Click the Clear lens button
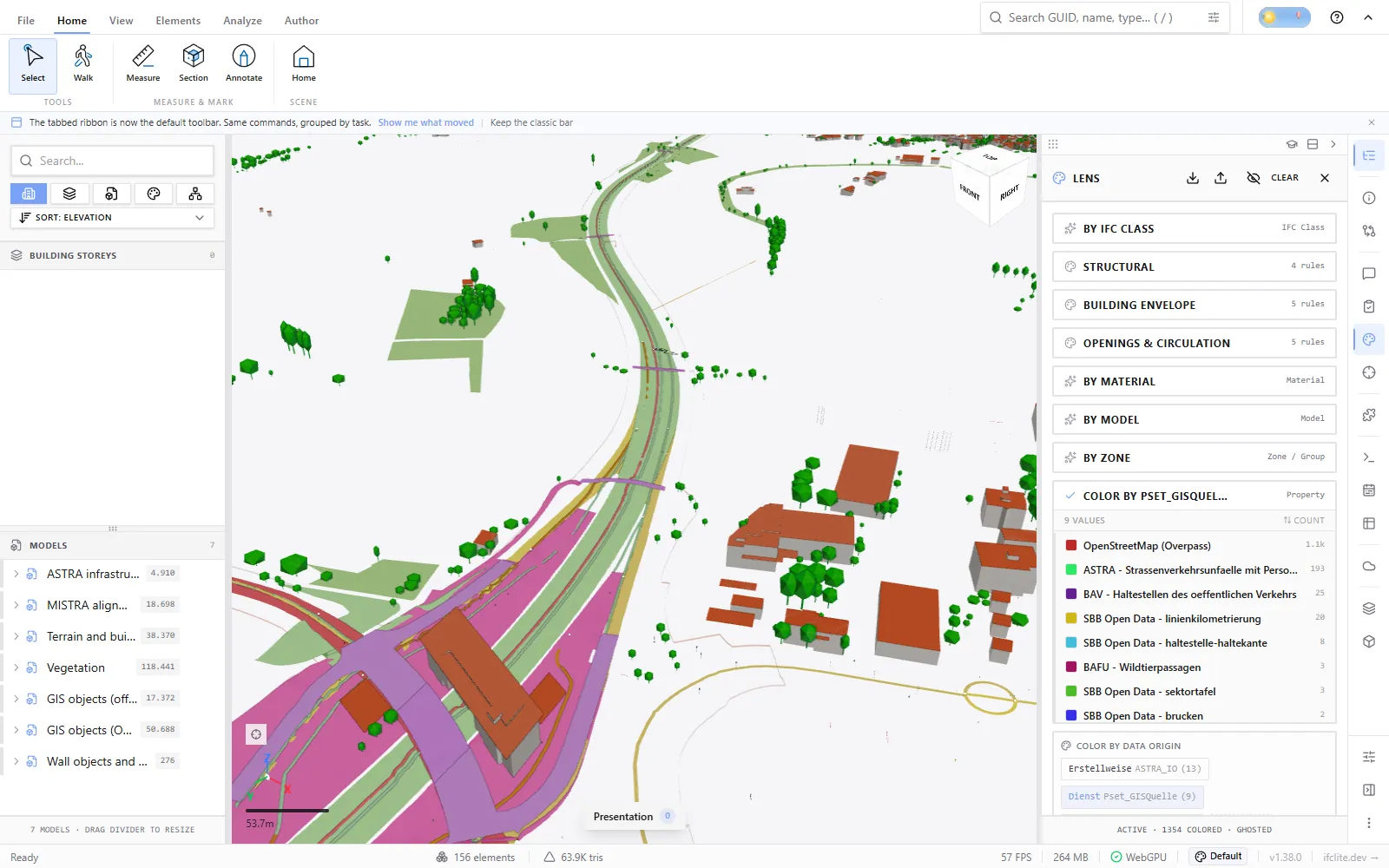Image resolution: width=1389 pixels, height=868 pixels. click(x=1274, y=178)
